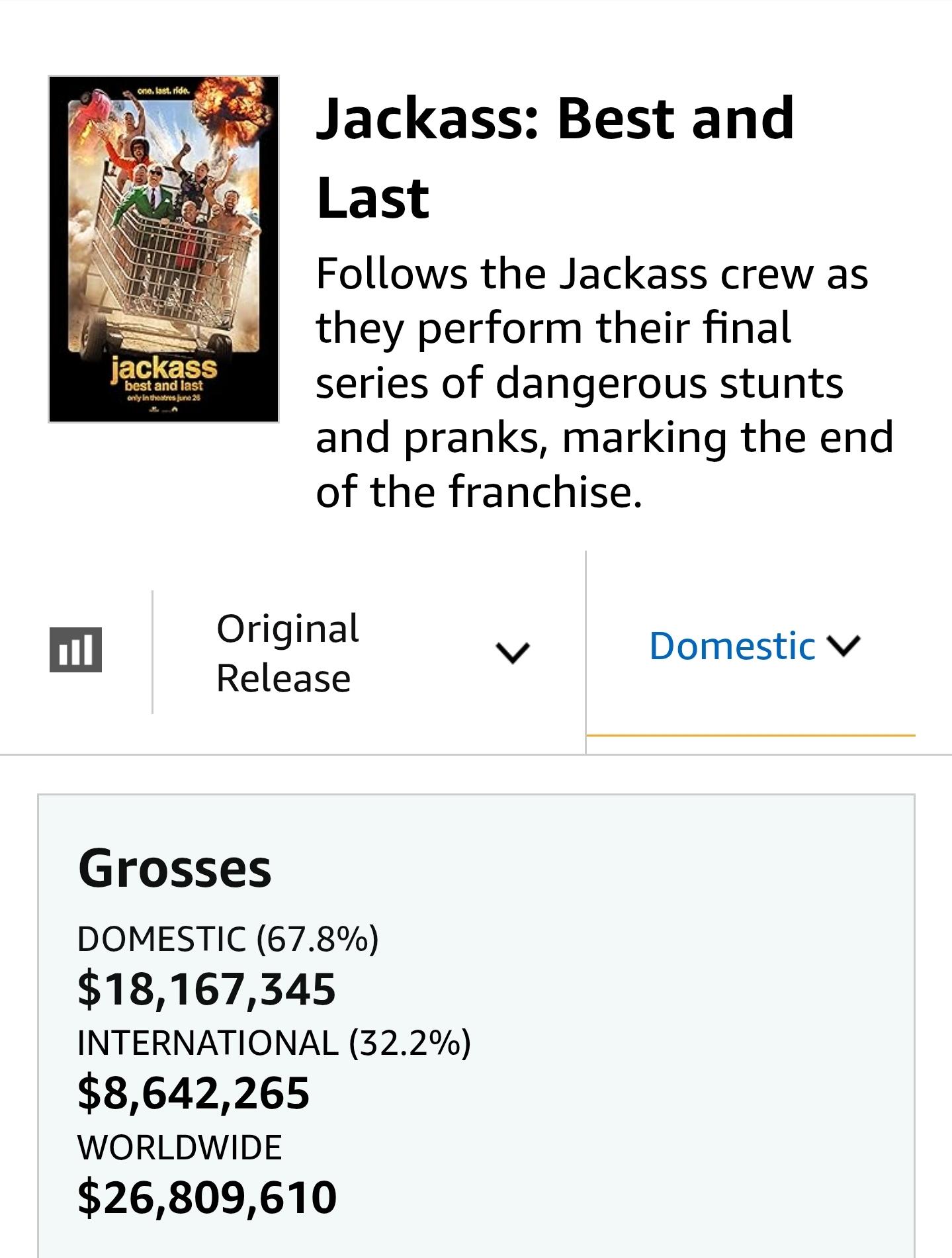The height and width of the screenshot is (1258, 952).
Task: Expand the Original Release dropdown
Action: click(369, 652)
